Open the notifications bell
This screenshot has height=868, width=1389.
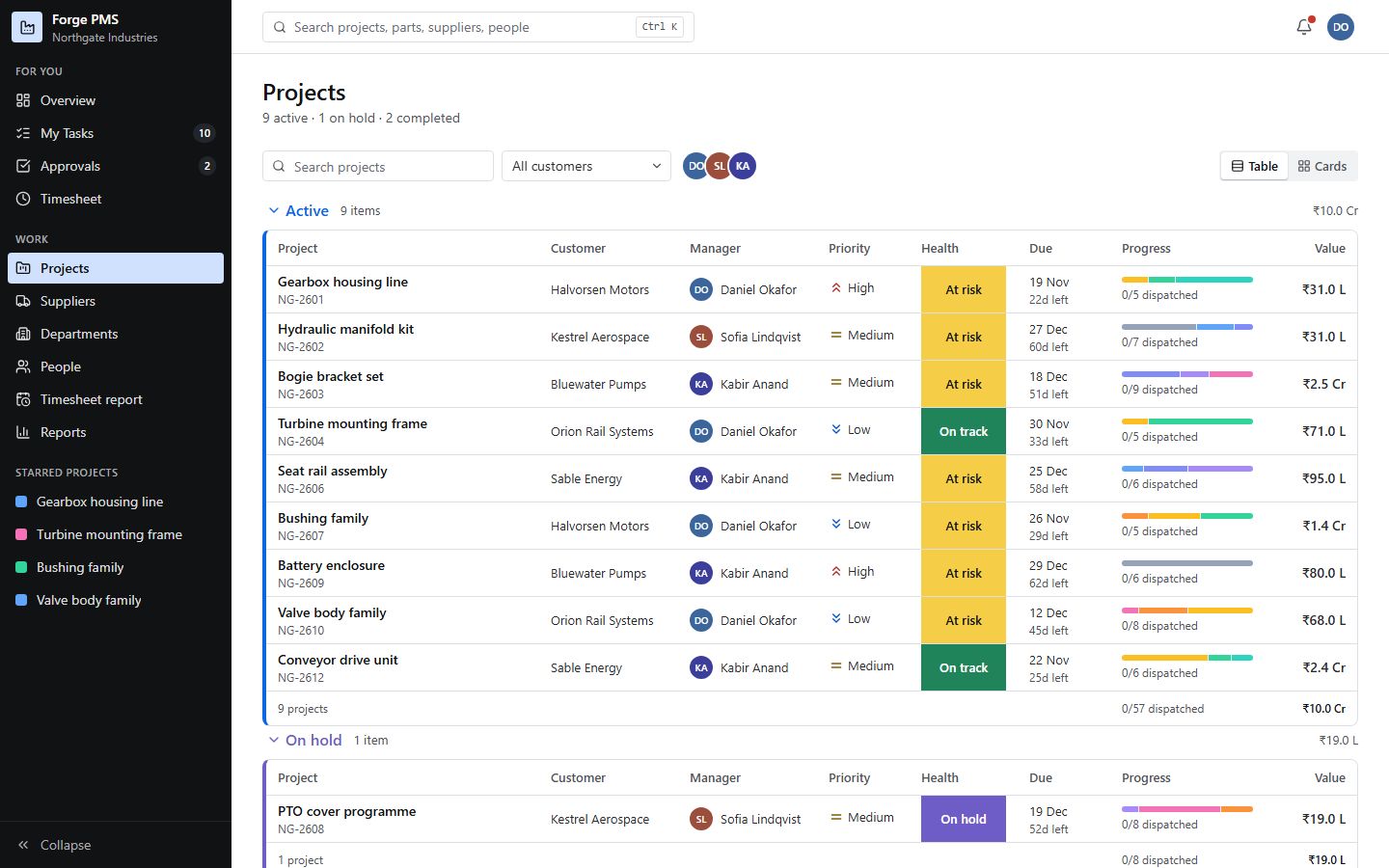click(x=1304, y=27)
